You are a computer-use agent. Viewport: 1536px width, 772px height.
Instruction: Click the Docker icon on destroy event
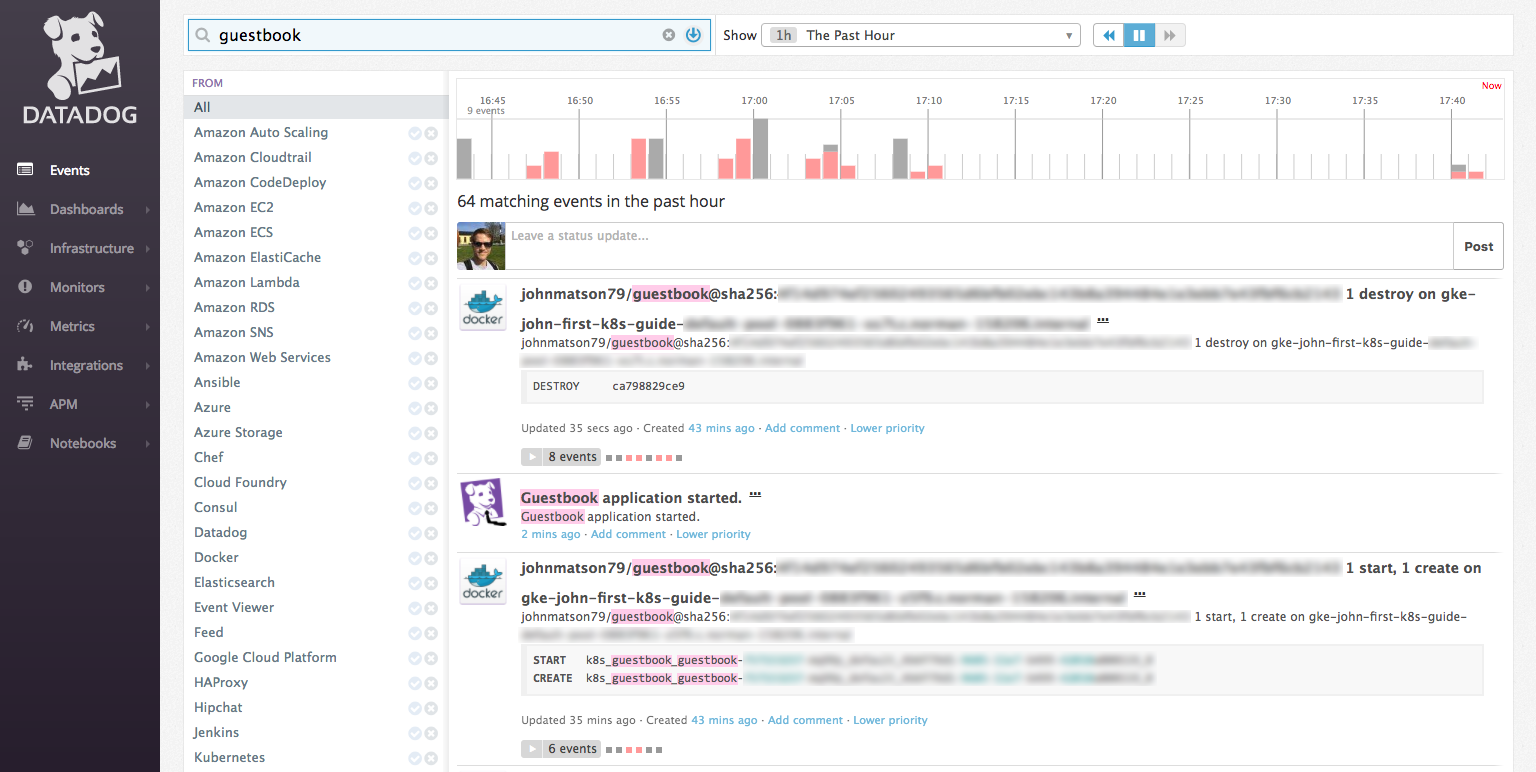(x=482, y=307)
